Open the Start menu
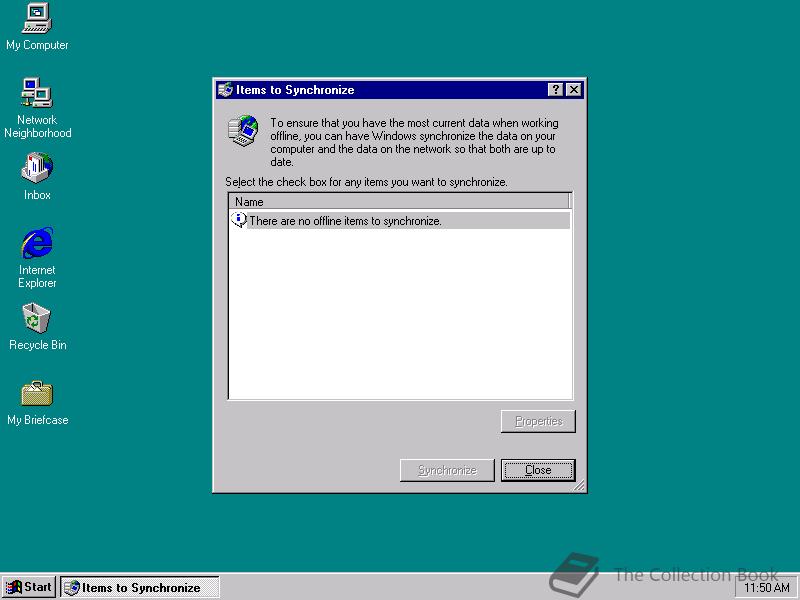Viewport: 800px width, 600px height. pyautogui.click(x=29, y=587)
